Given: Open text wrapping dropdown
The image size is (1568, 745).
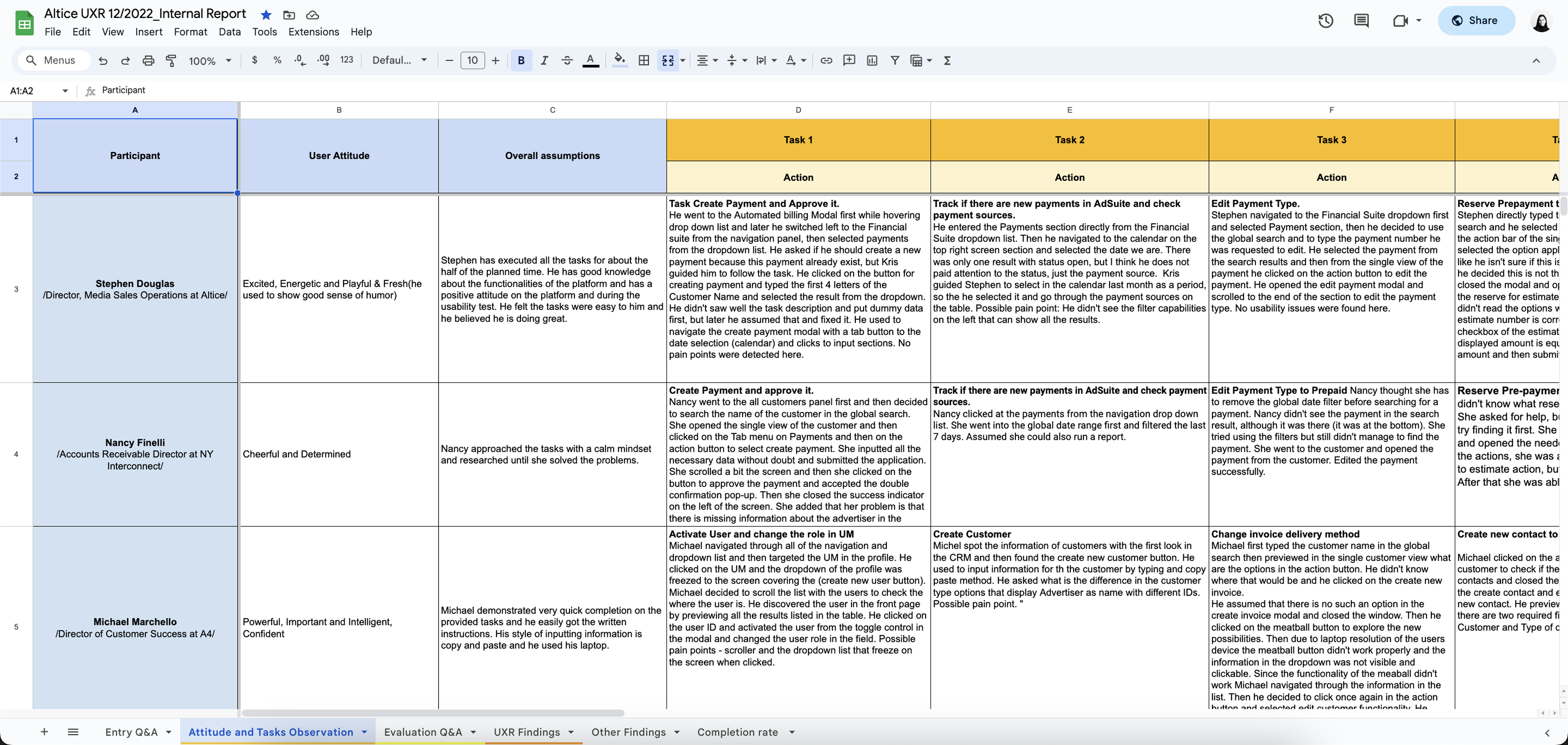Looking at the screenshot, I should (x=766, y=60).
